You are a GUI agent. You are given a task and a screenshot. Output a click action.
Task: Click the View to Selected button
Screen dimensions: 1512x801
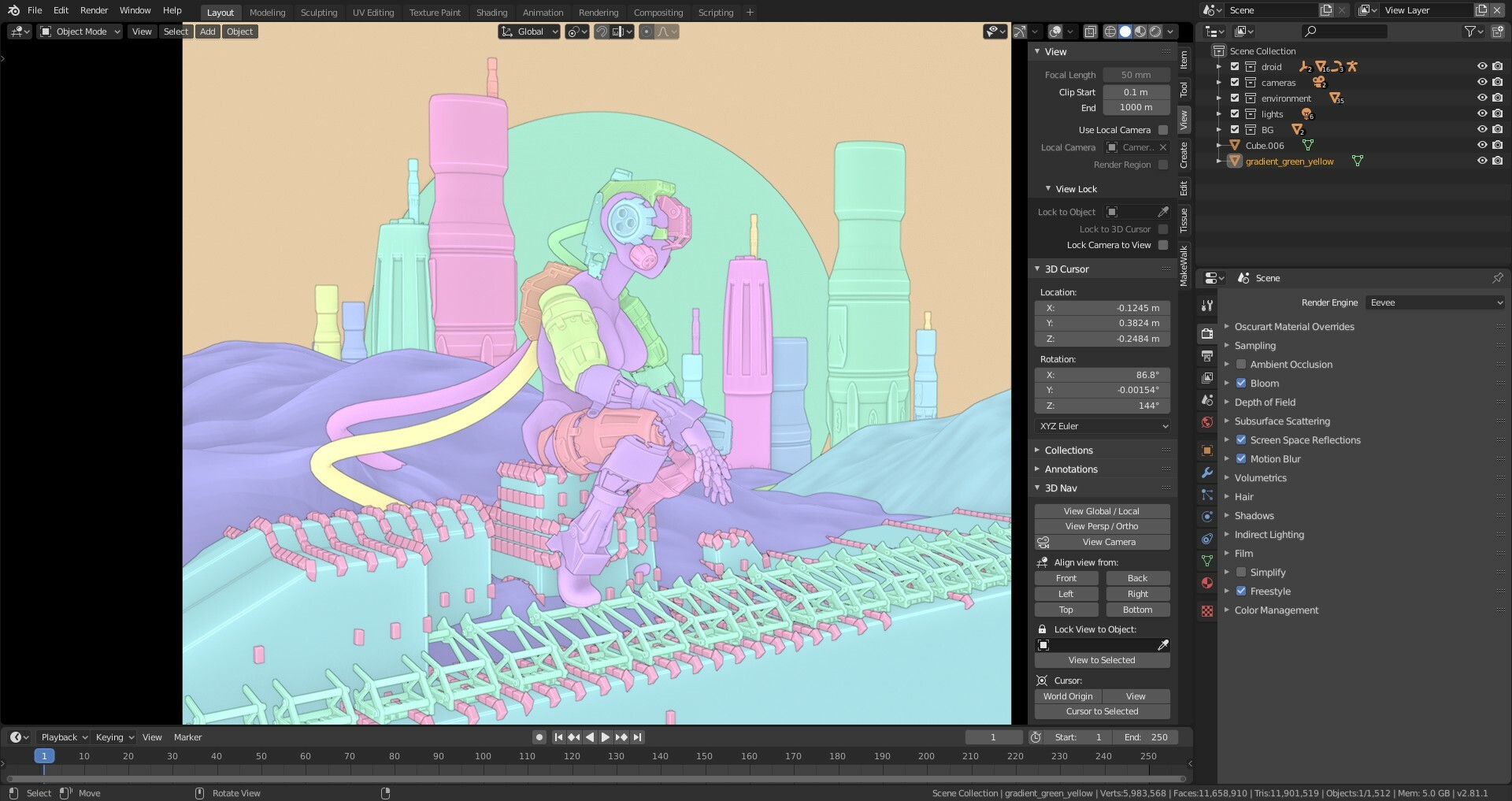coord(1102,660)
